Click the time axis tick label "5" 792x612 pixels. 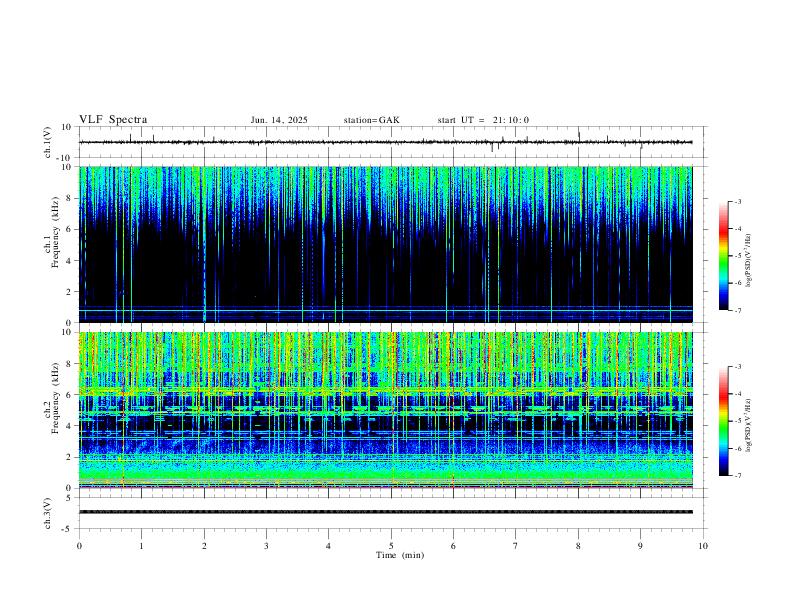391,546
